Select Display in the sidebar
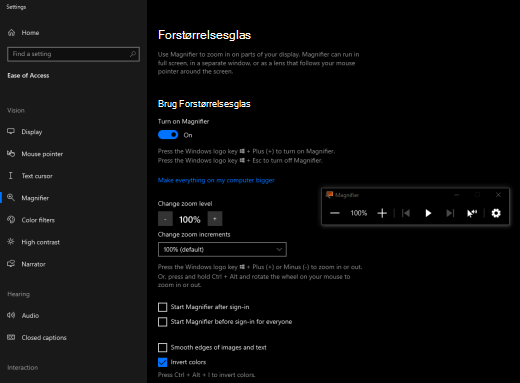 click(32, 132)
